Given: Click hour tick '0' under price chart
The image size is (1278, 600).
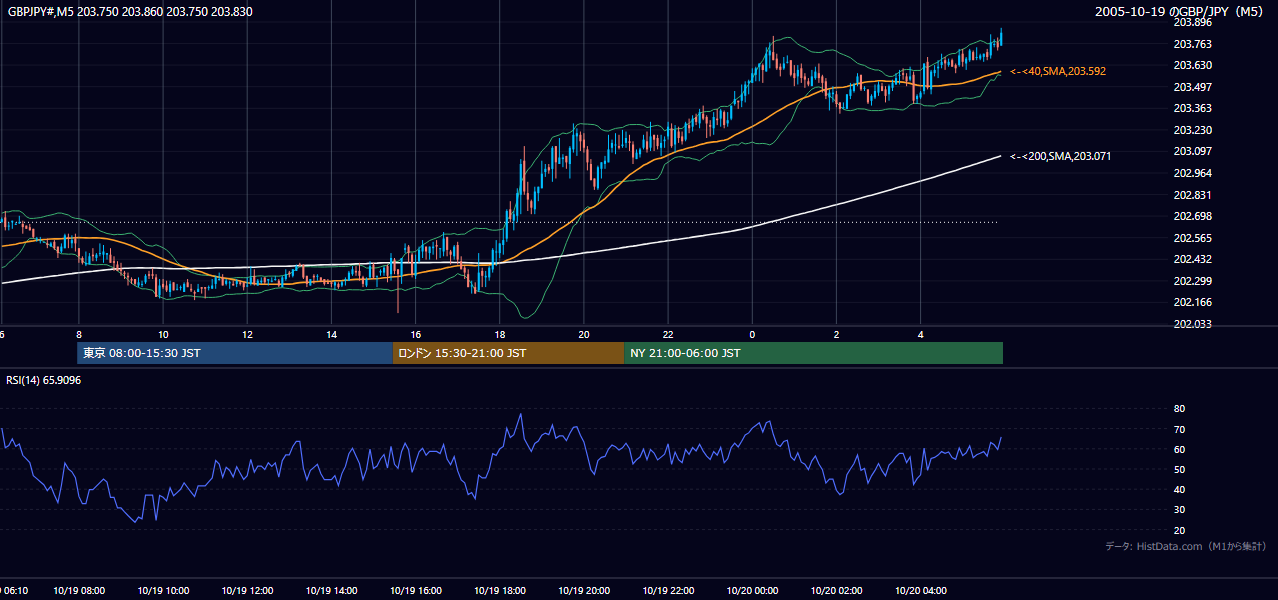Looking at the screenshot, I should tap(752, 335).
